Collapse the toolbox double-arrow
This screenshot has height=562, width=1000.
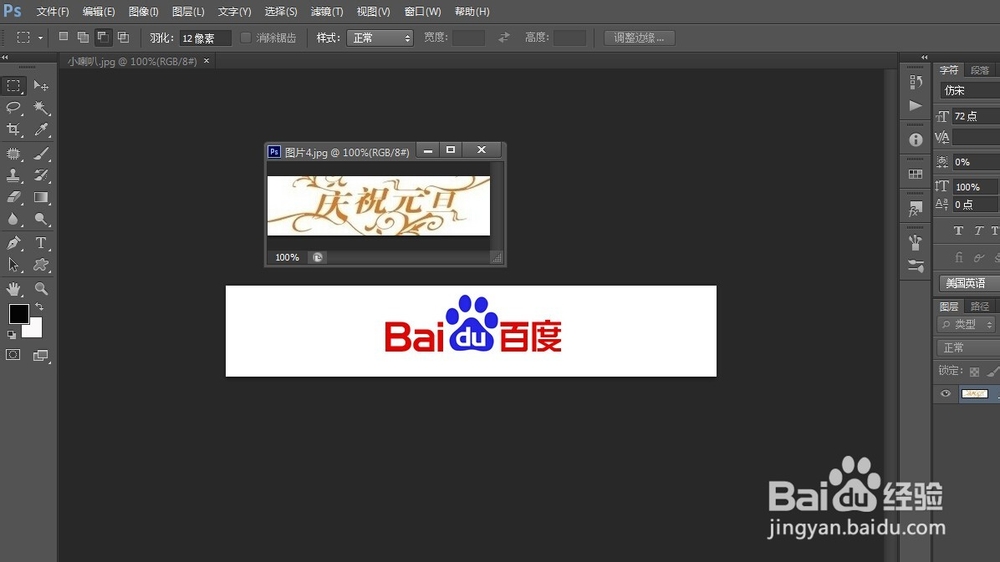[5, 57]
